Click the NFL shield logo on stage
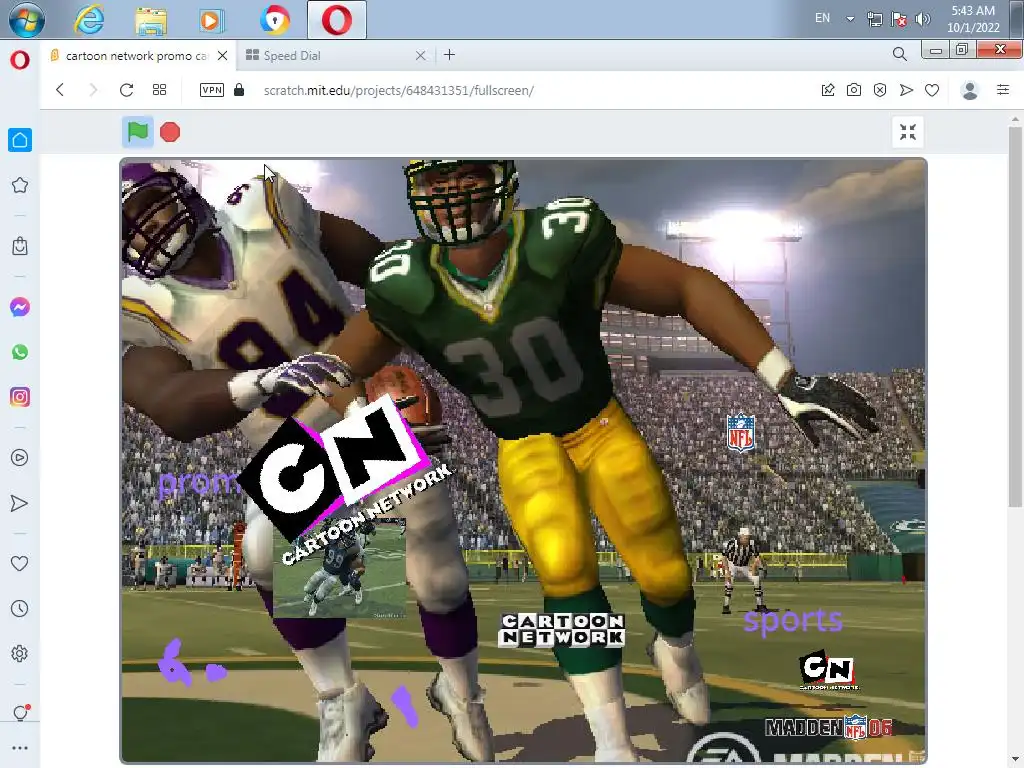1024x768 pixels. 741,432
